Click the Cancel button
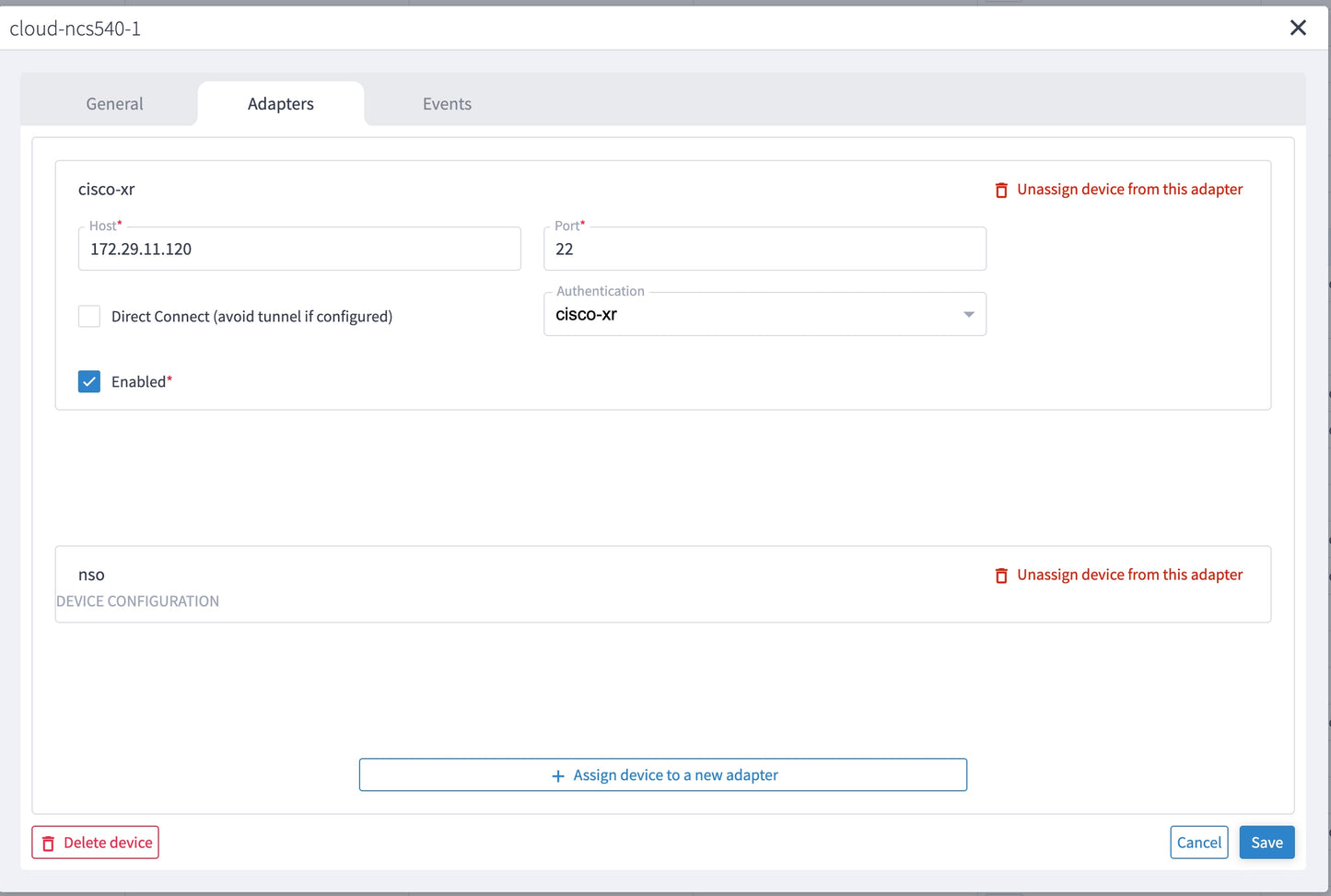Image resolution: width=1331 pixels, height=896 pixels. point(1198,842)
